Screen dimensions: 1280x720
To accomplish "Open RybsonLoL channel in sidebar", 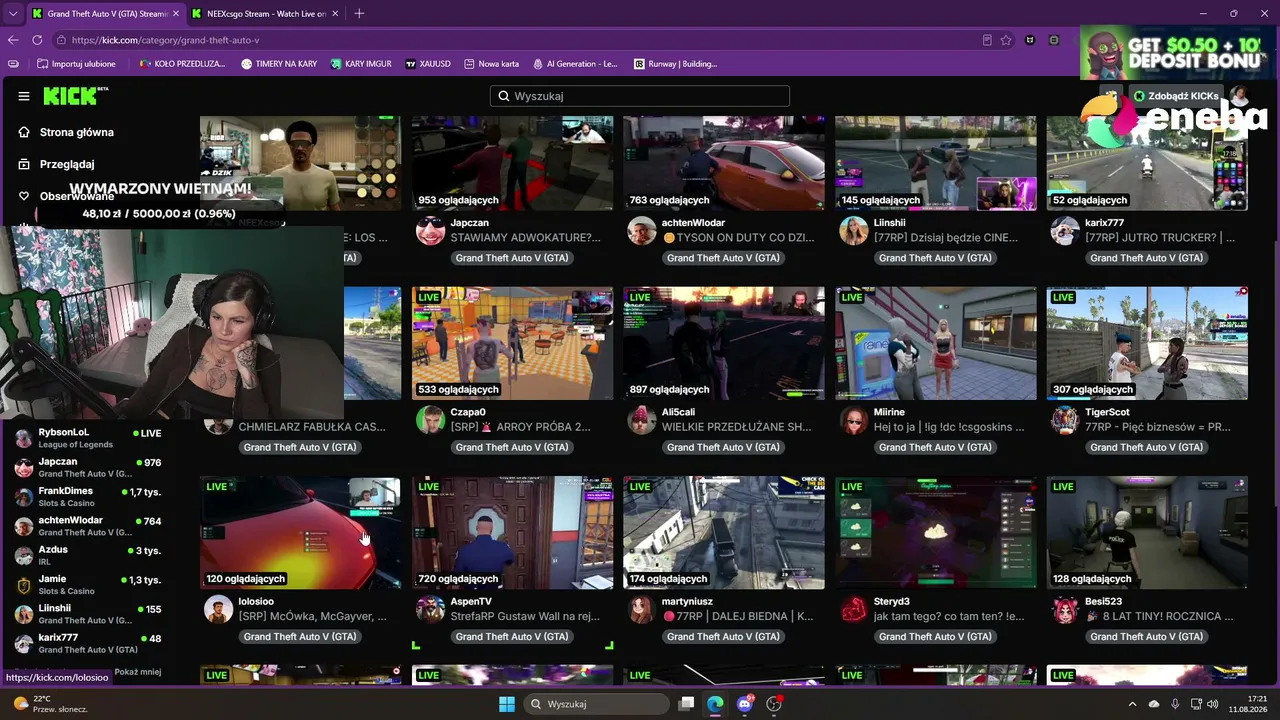I will click(88, 438).
